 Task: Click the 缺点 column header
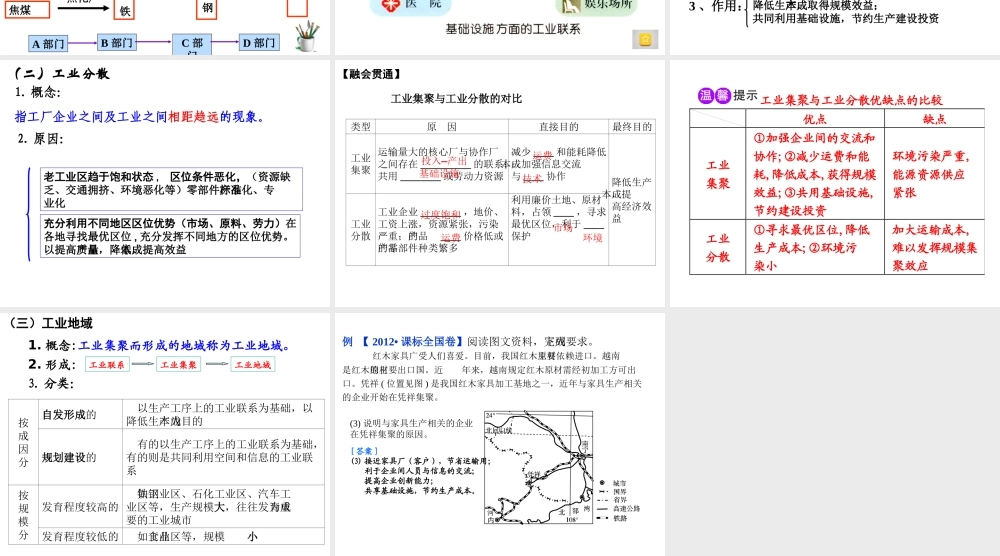pyautogui.click(x=934, y=119)
